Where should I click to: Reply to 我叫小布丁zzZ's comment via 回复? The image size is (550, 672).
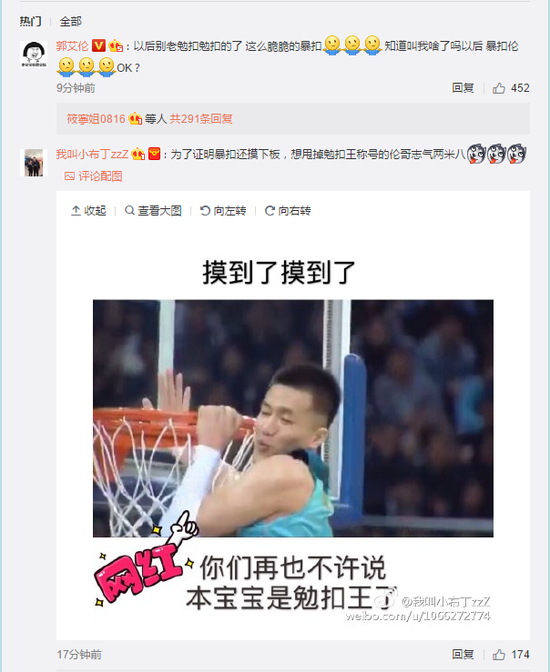pyautogui.click(x=463, y=654)
